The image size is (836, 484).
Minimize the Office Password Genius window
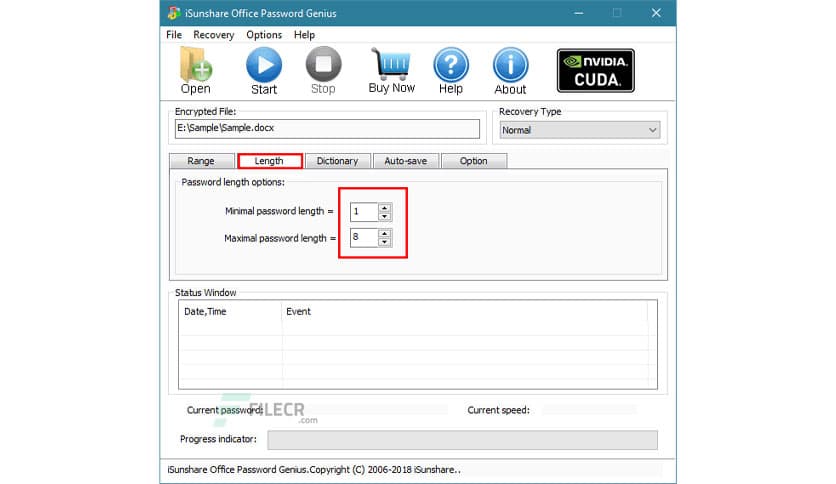coord(578,13)
